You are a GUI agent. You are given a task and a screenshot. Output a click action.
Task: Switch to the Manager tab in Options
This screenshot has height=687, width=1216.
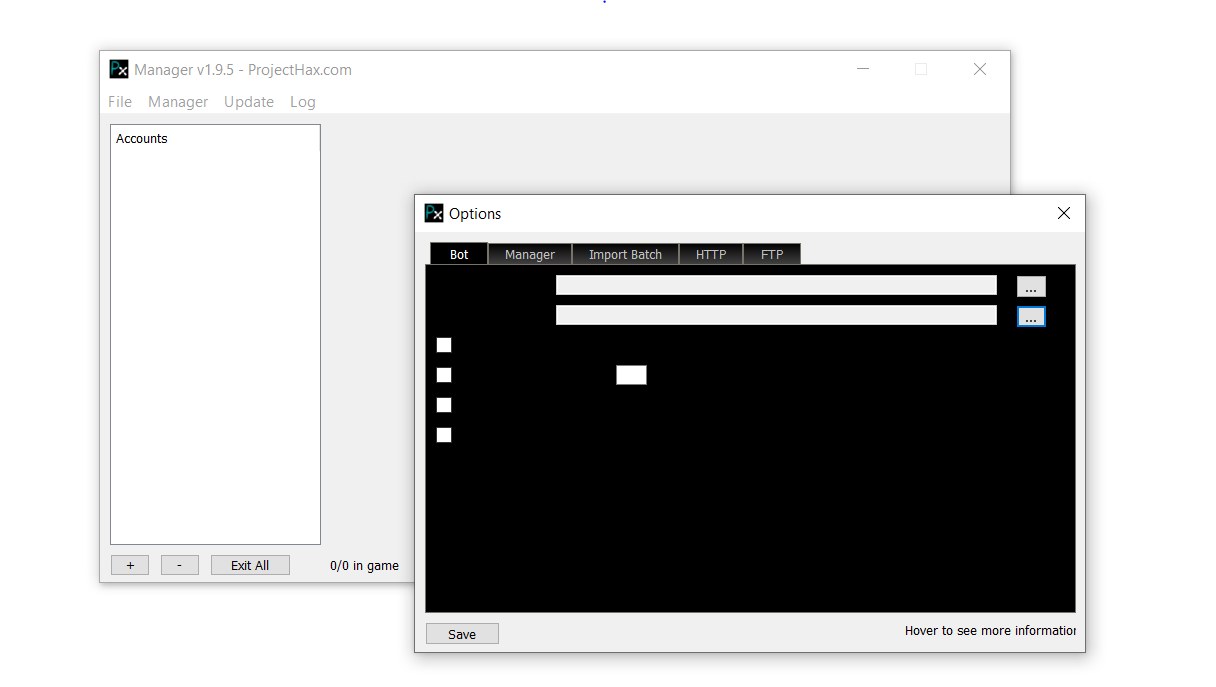(x=529, y=254)
